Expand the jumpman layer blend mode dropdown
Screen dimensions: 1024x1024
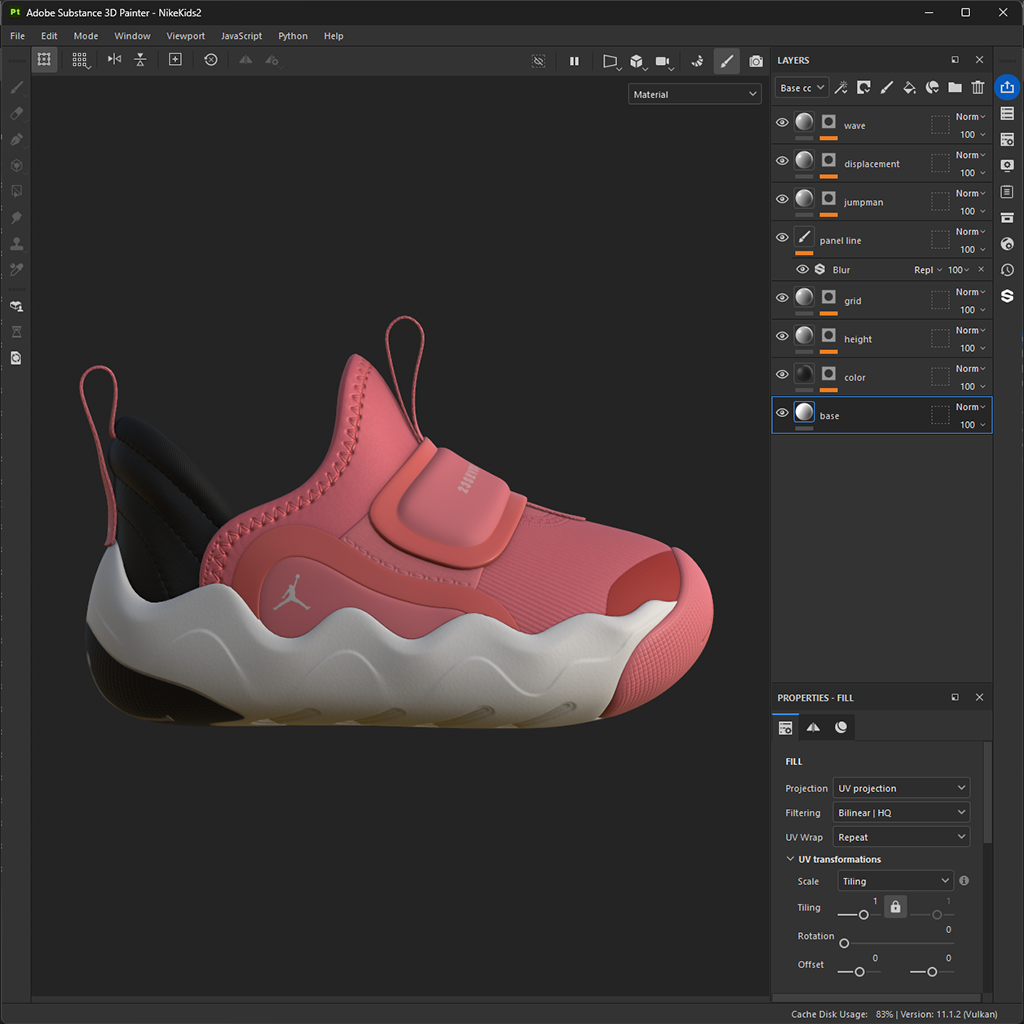(x=969, y=193)
